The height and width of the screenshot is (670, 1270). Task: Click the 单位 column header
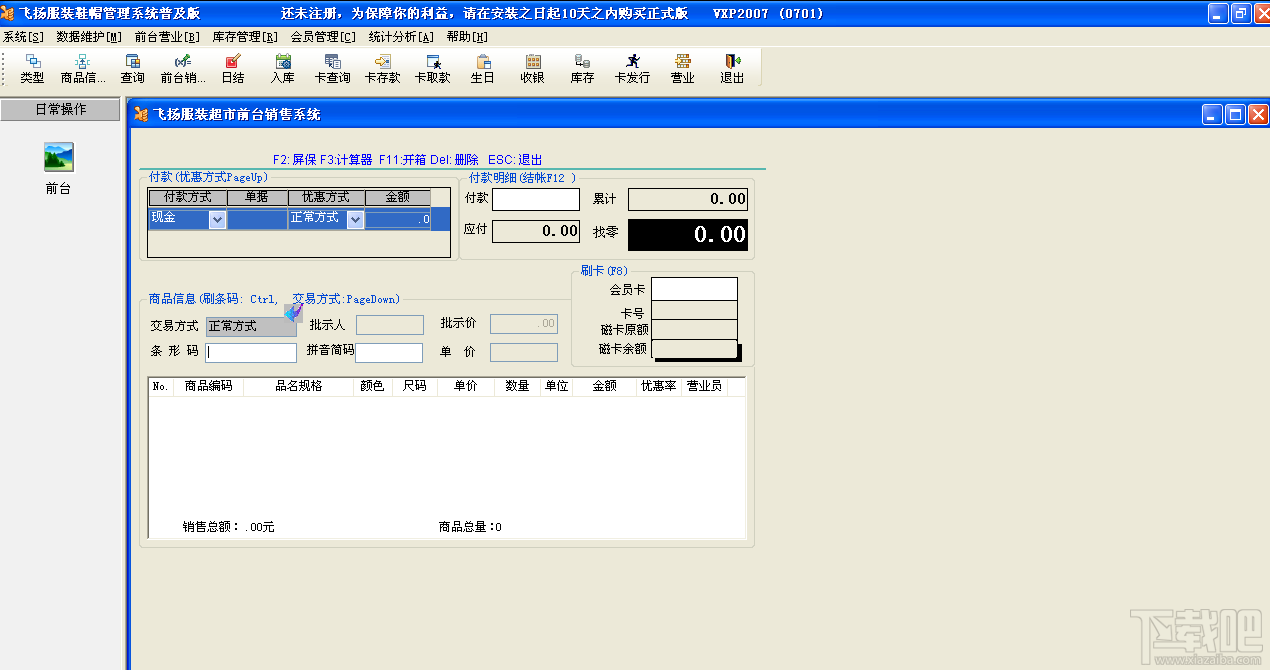pyautogui.click(x=556, y=386)
